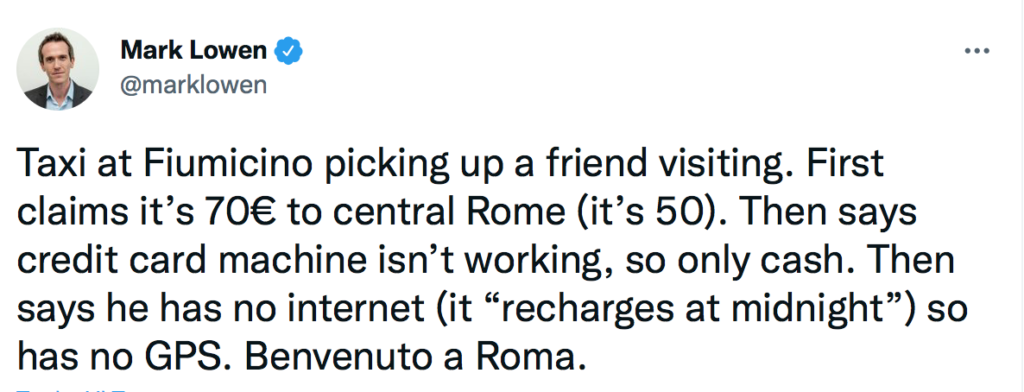Open the three-dots more options menu
The width and height of the screenshot is (1024, 392).
coord(977,51)
